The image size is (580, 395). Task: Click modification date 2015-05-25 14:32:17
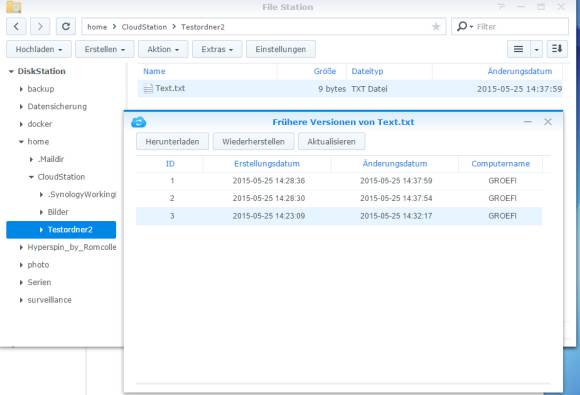(x=396, y=216)
